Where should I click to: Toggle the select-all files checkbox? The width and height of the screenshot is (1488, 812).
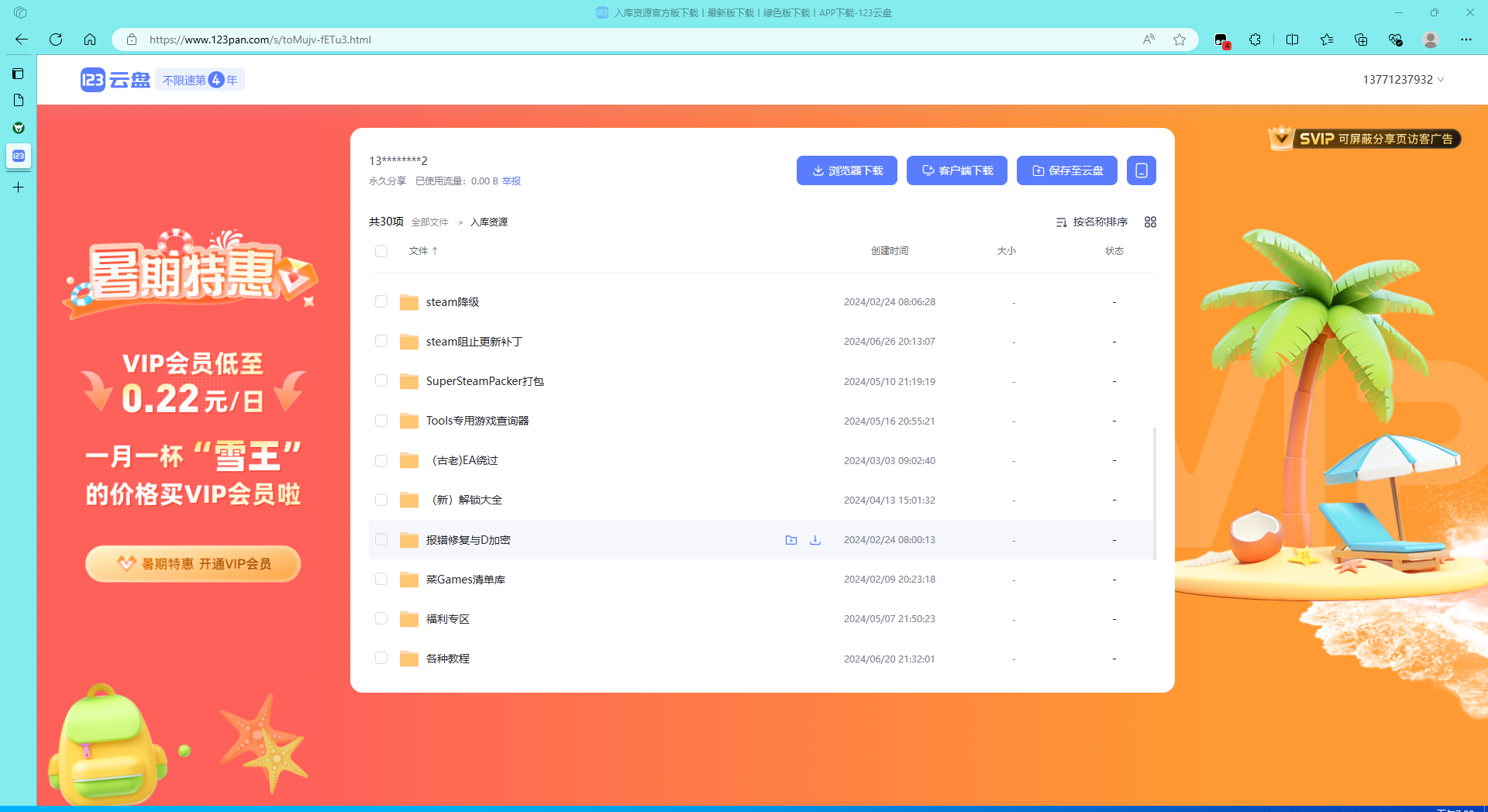coord(381,251)
